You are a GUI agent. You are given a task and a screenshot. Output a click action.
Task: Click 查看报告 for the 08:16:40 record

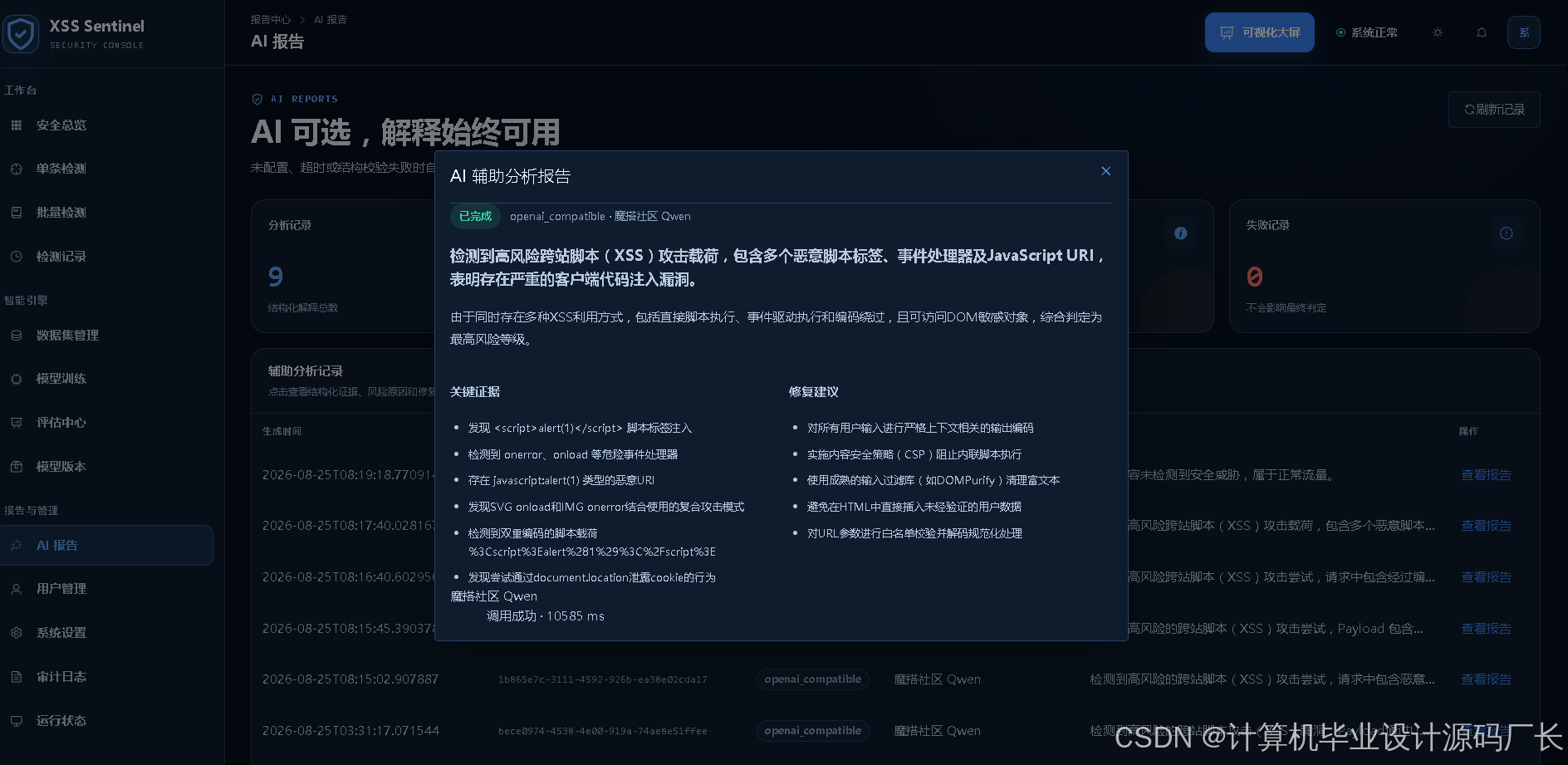(1486, 577)
